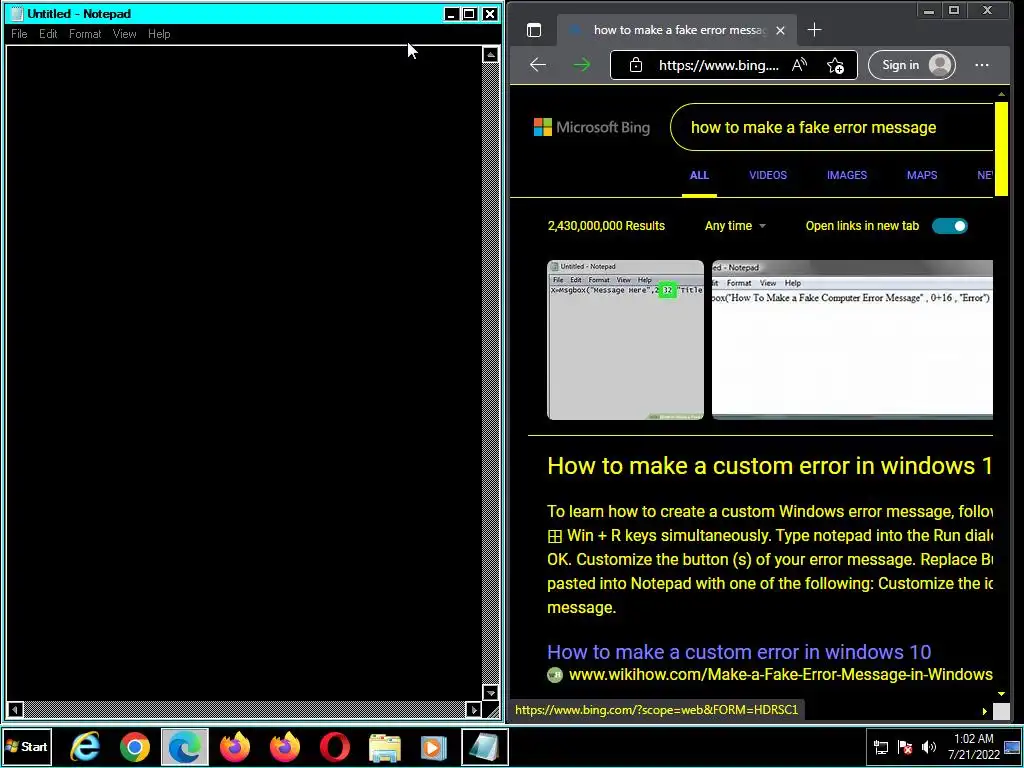Open Notepad Help menu

pyautogui.click(x=159, y=34)
